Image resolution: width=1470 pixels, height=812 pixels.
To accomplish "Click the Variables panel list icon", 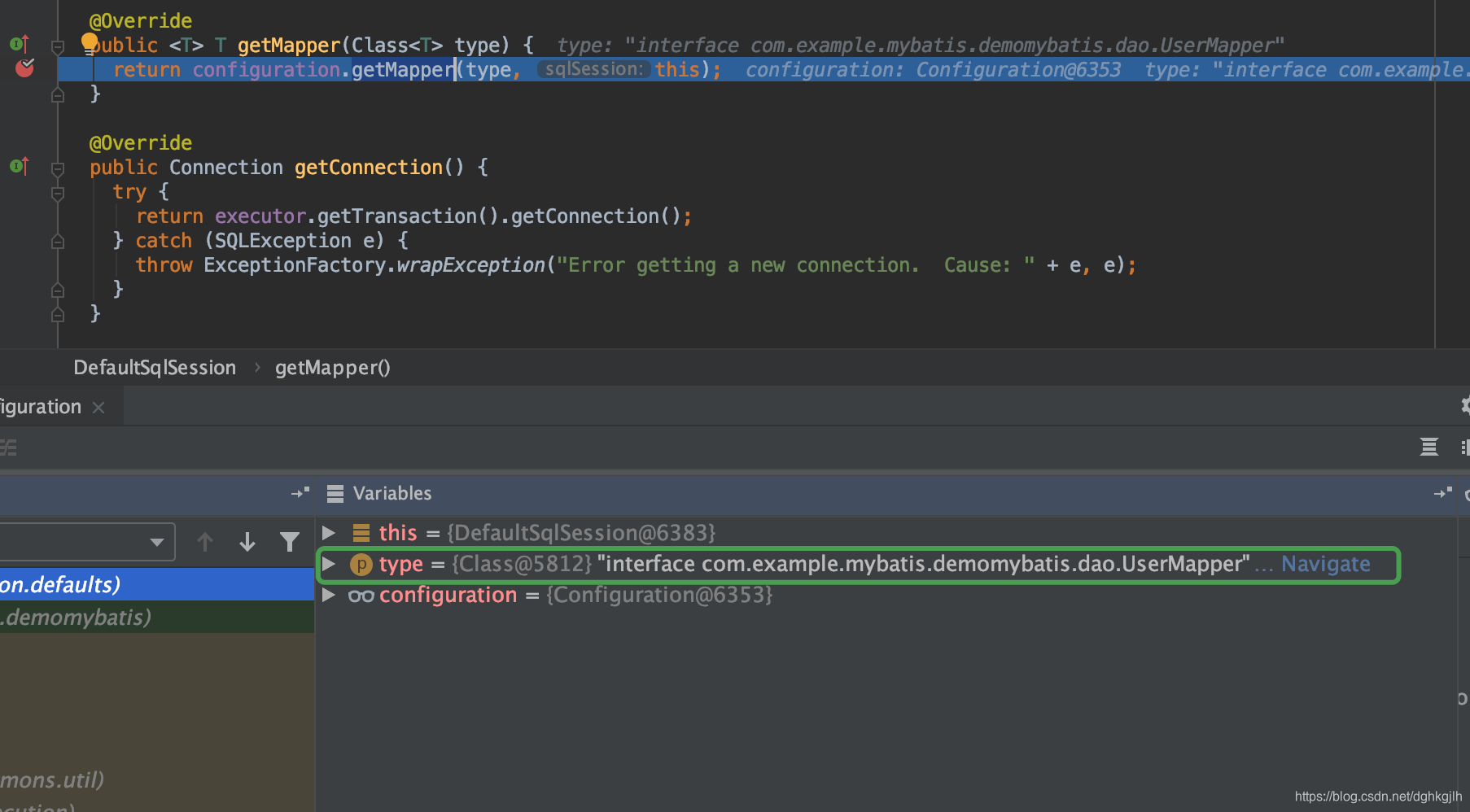I will pos(335,494).
